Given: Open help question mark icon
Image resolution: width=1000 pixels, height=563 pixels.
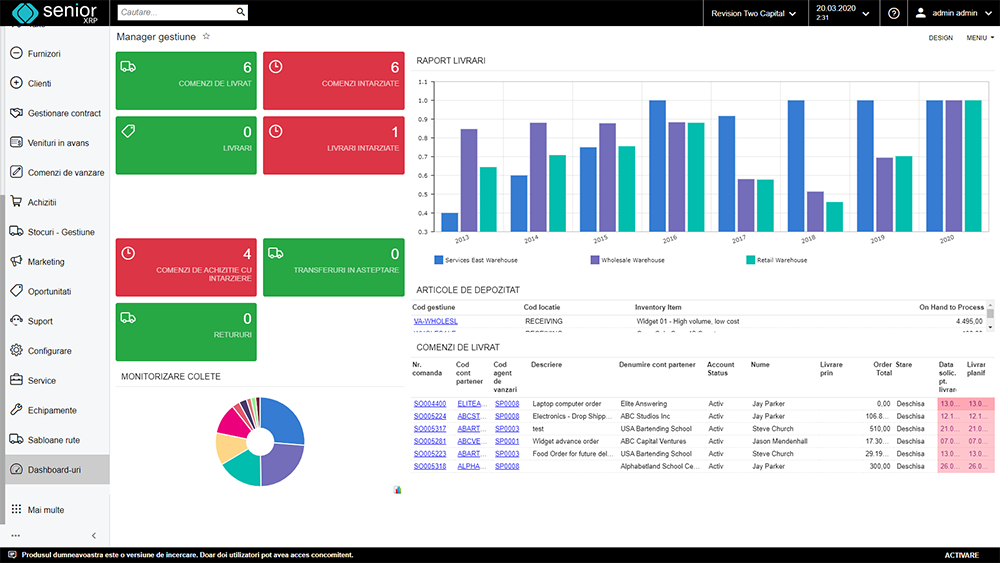Looking at the screenshot, I should pos(893,13).
